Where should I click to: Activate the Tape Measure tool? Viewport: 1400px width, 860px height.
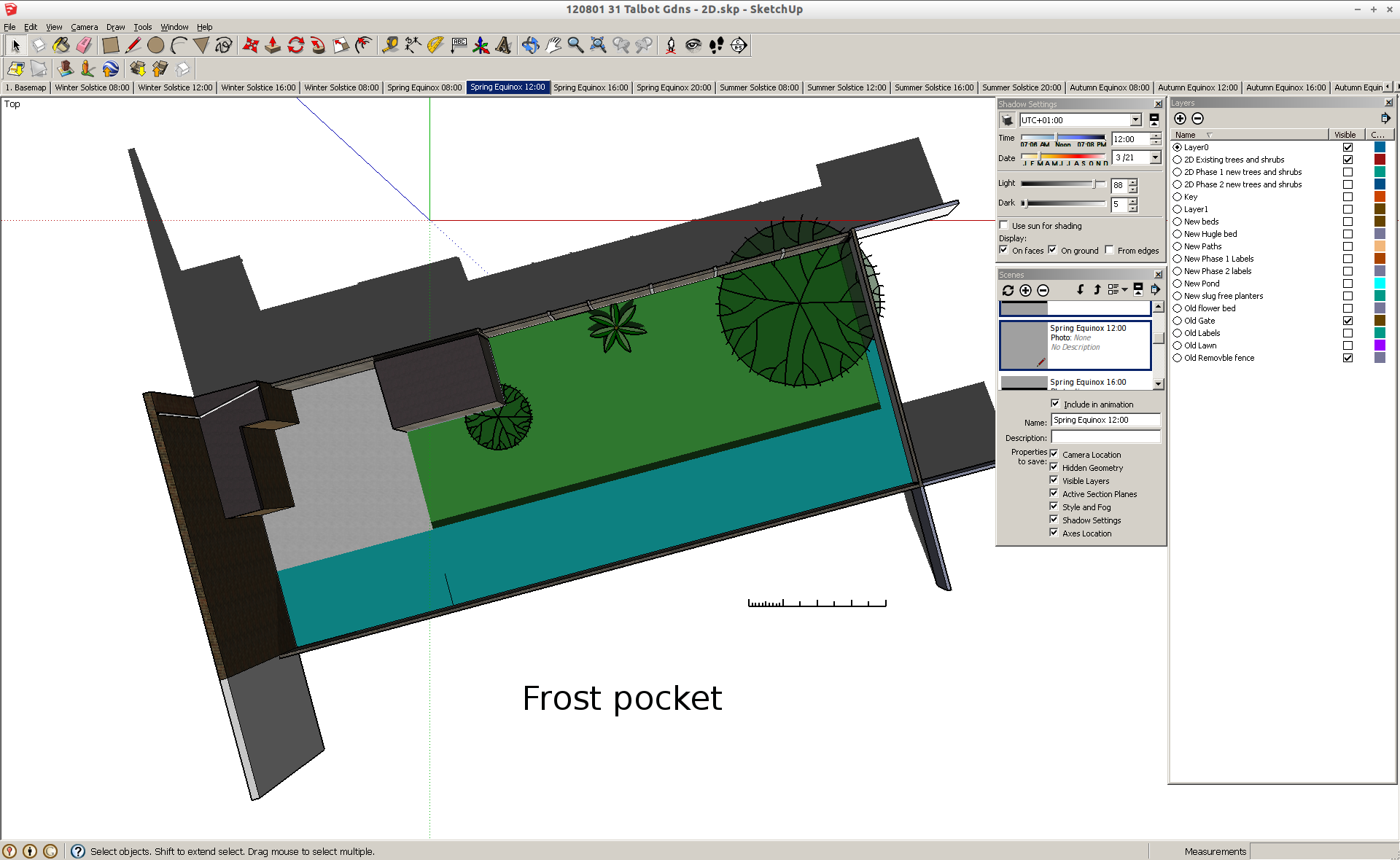(x=391, y=45)
